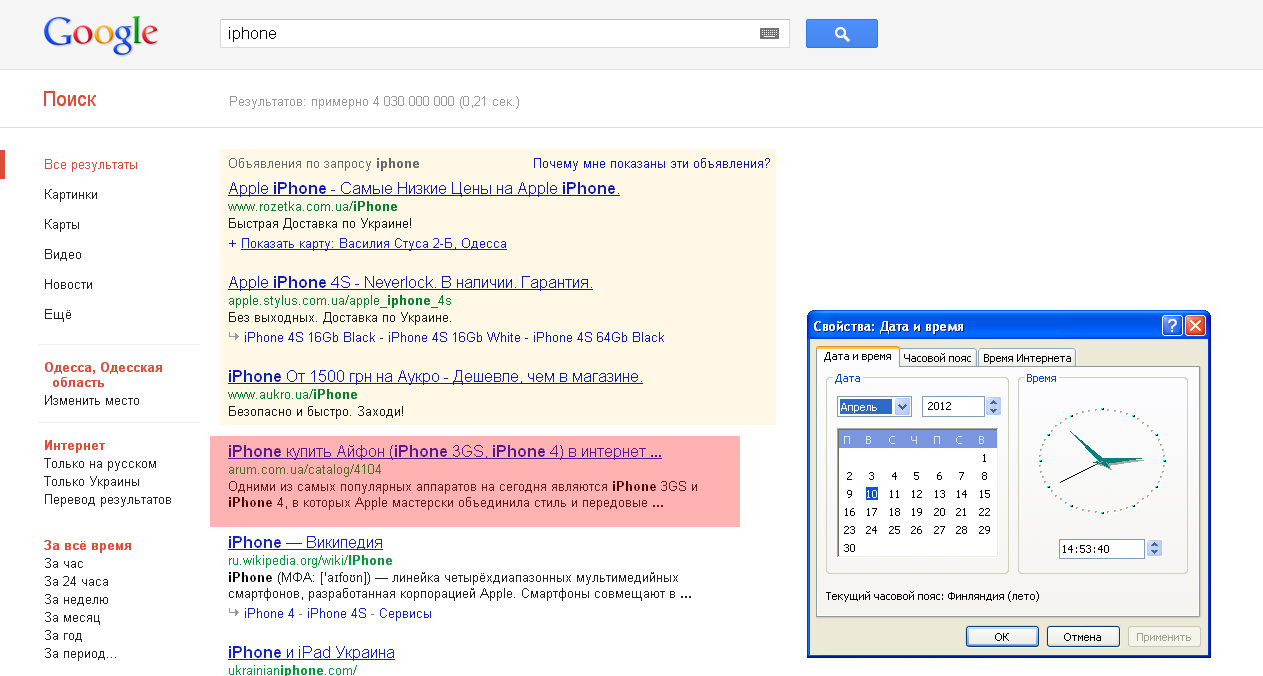Click Изменить место link

tap(92, 401)
